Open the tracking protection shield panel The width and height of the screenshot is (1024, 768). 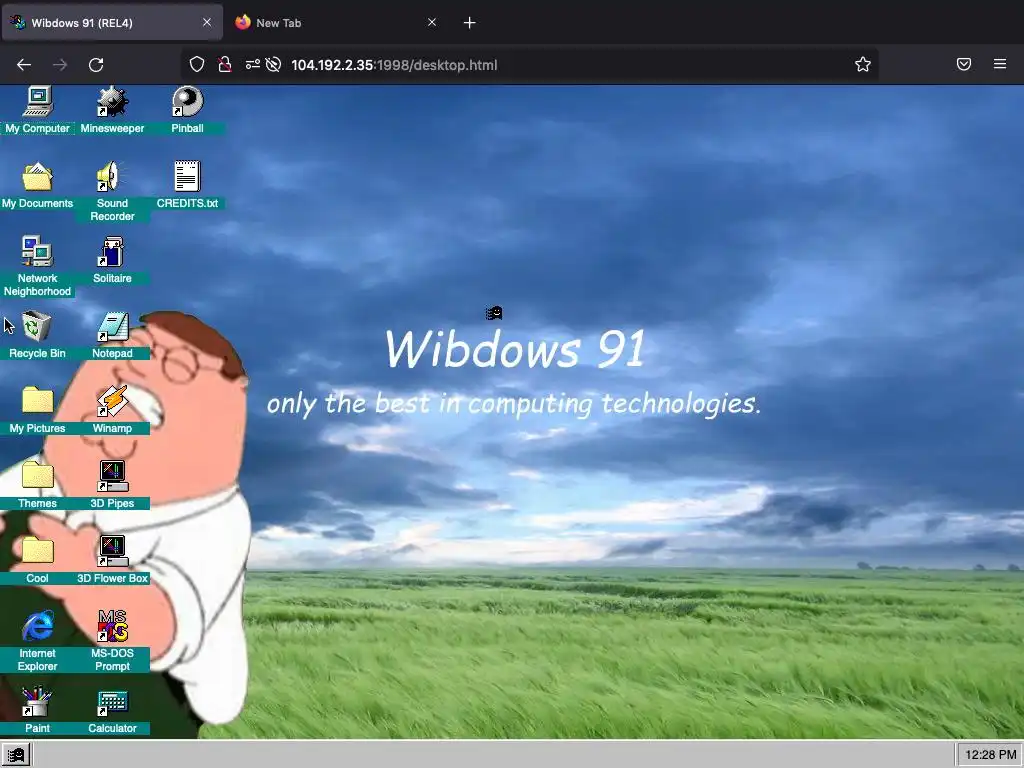(197, 64)
